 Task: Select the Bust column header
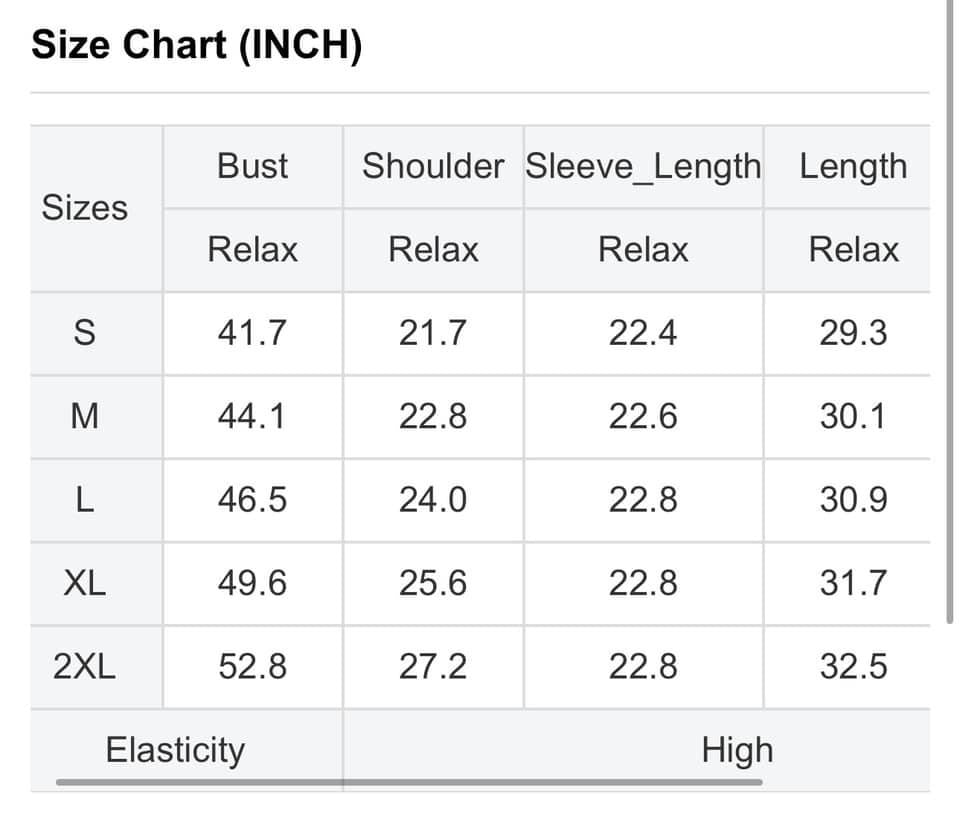point(252,166)
